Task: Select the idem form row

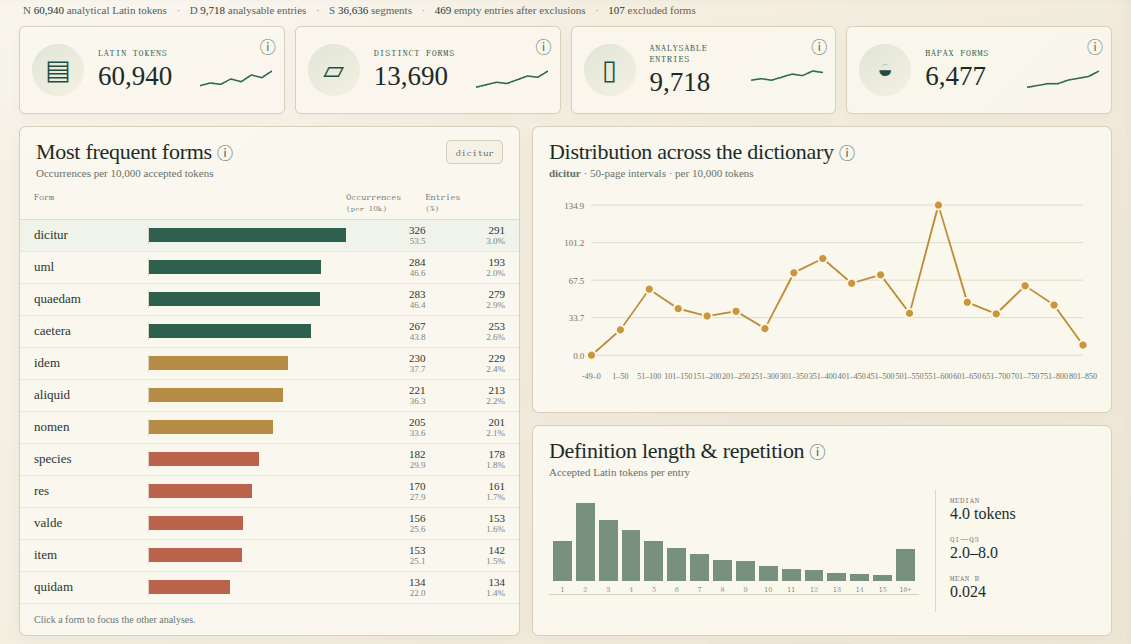Action: 269,363
